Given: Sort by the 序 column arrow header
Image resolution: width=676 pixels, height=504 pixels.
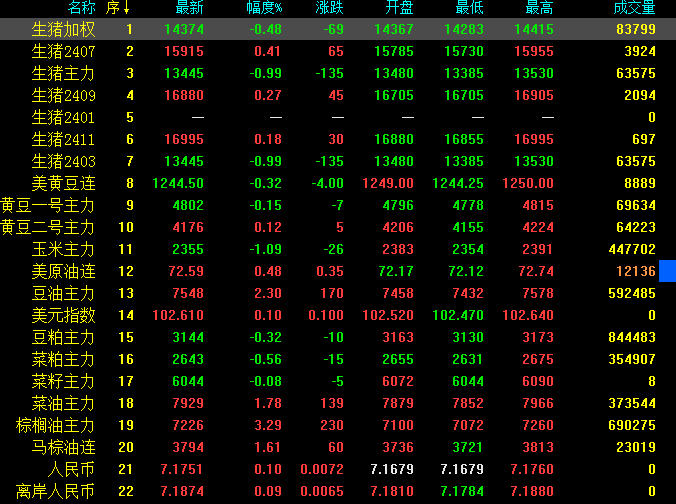Looking at the screenshot, I should 118,7.
